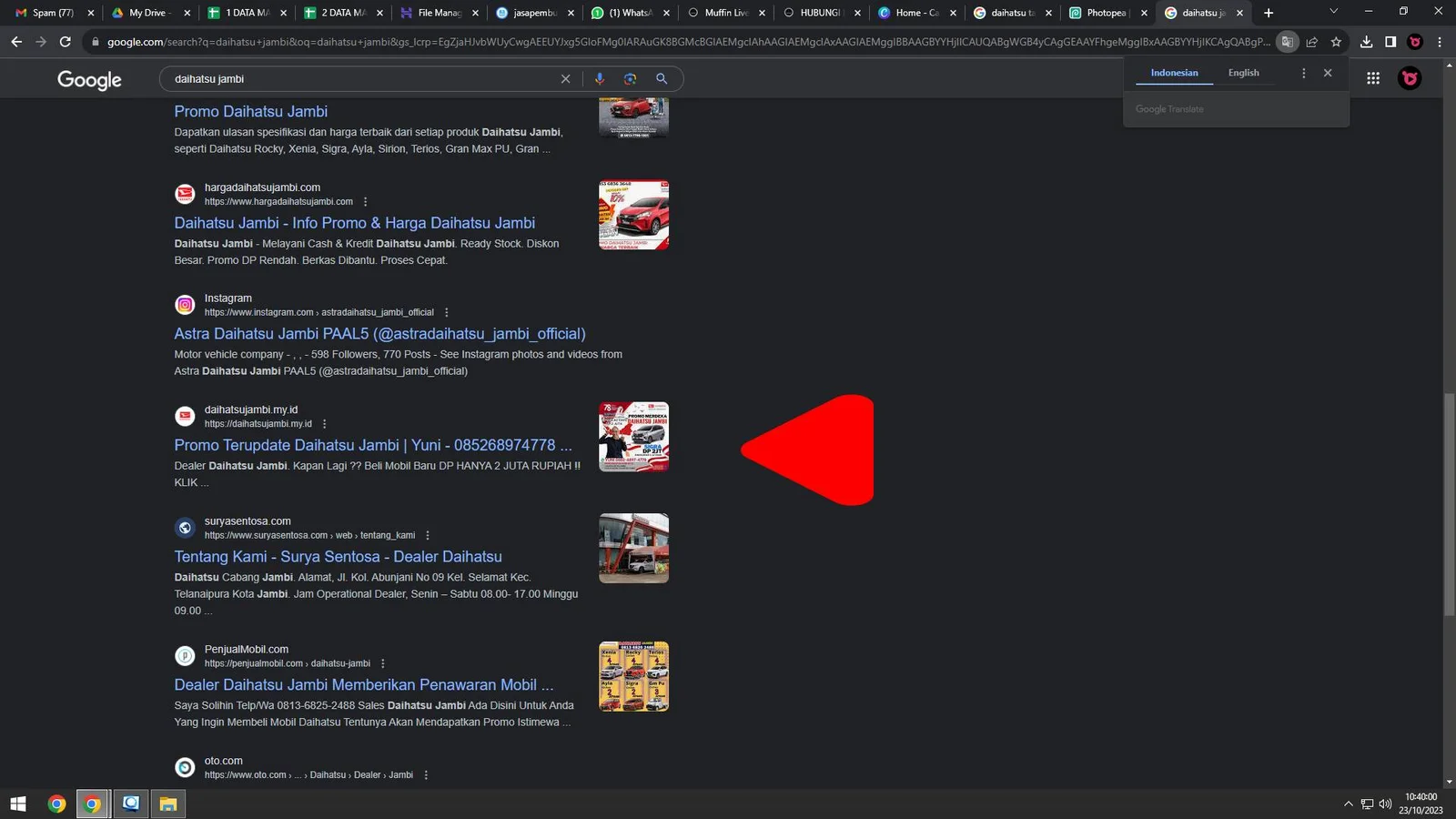Reload the page with the refresh icon

(65, 42)
